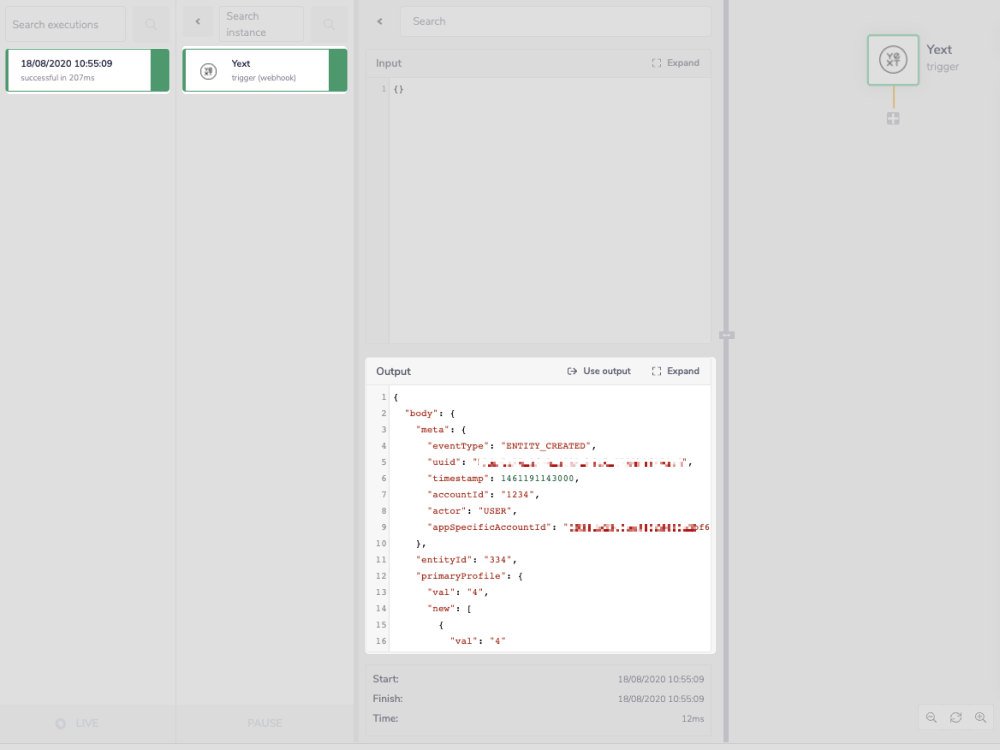Zoom out of the workflow canvas
This screenshot has width=1000, height=750.
tap(932, 718)
